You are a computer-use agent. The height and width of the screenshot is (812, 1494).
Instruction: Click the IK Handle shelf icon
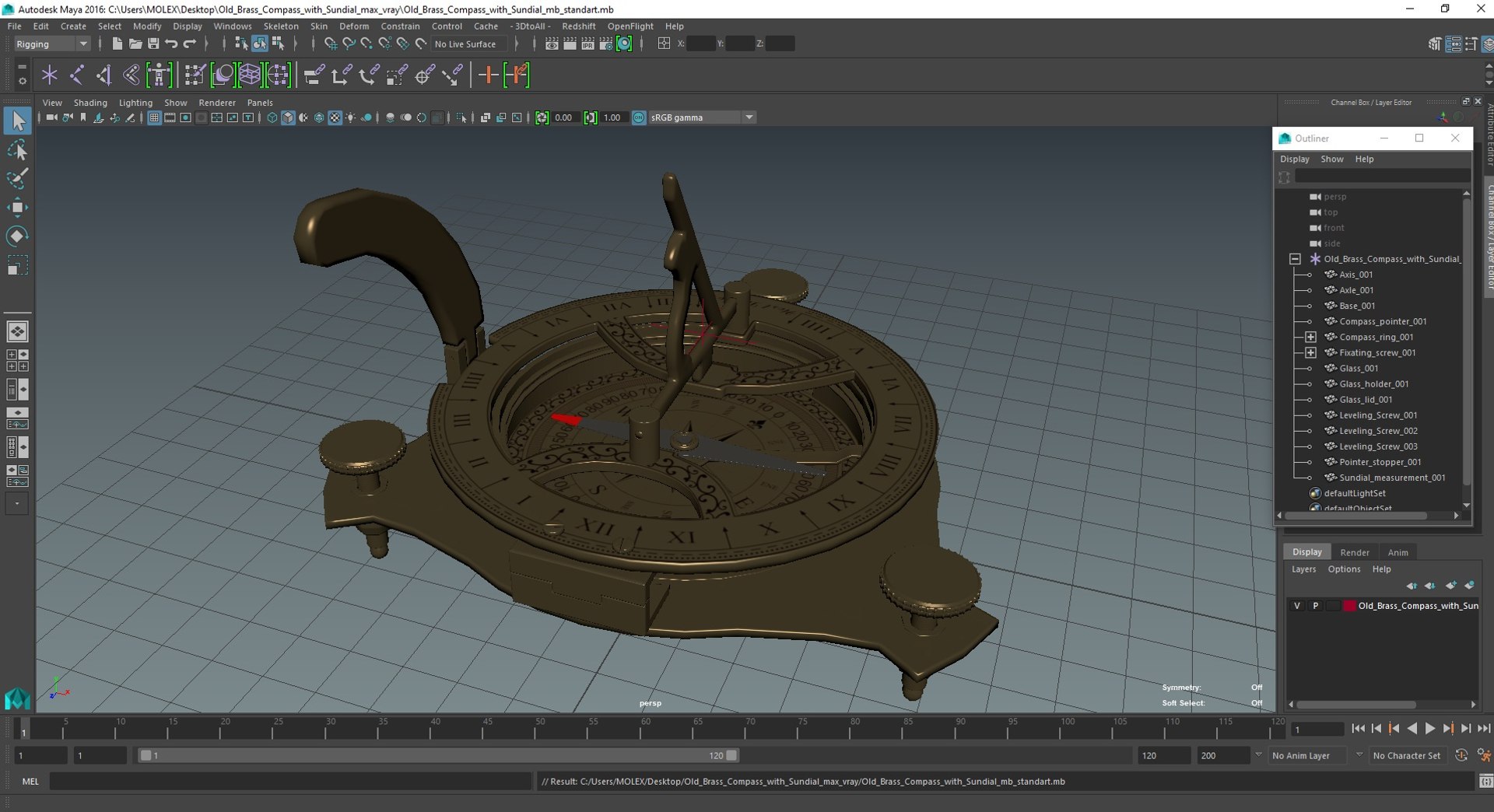point(104,75)
